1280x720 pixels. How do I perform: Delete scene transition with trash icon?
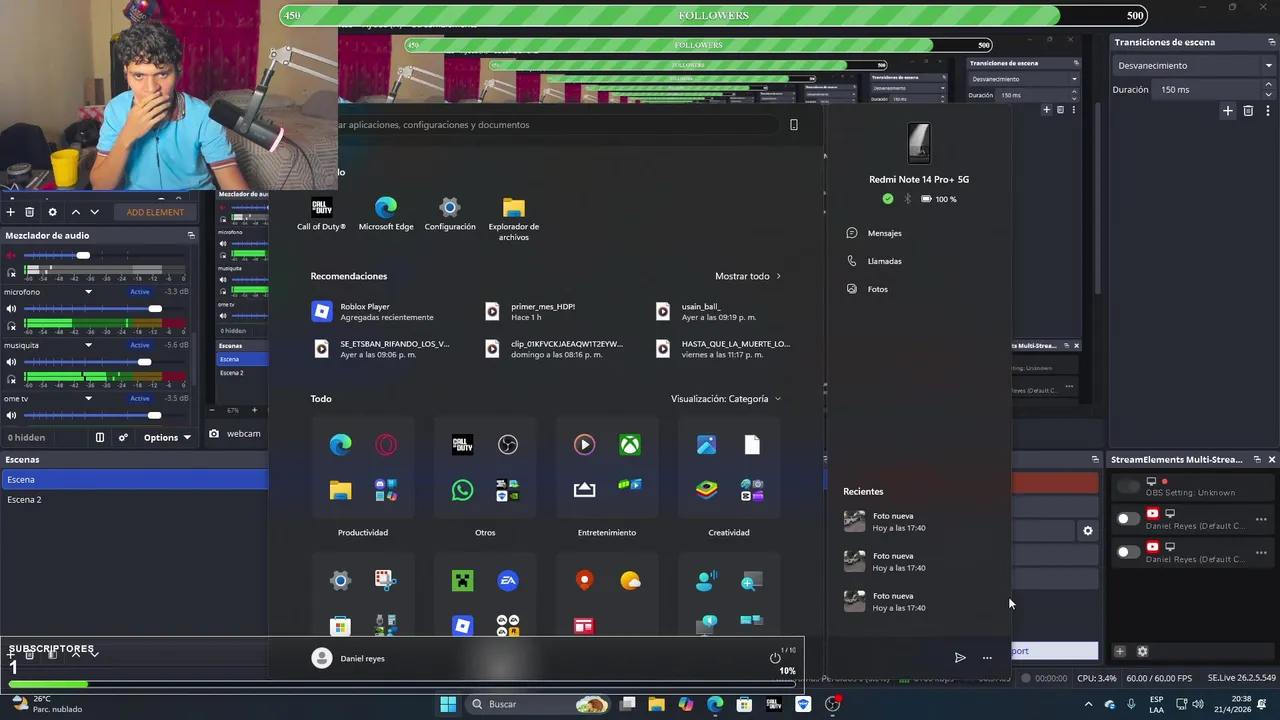point(1248,111)
